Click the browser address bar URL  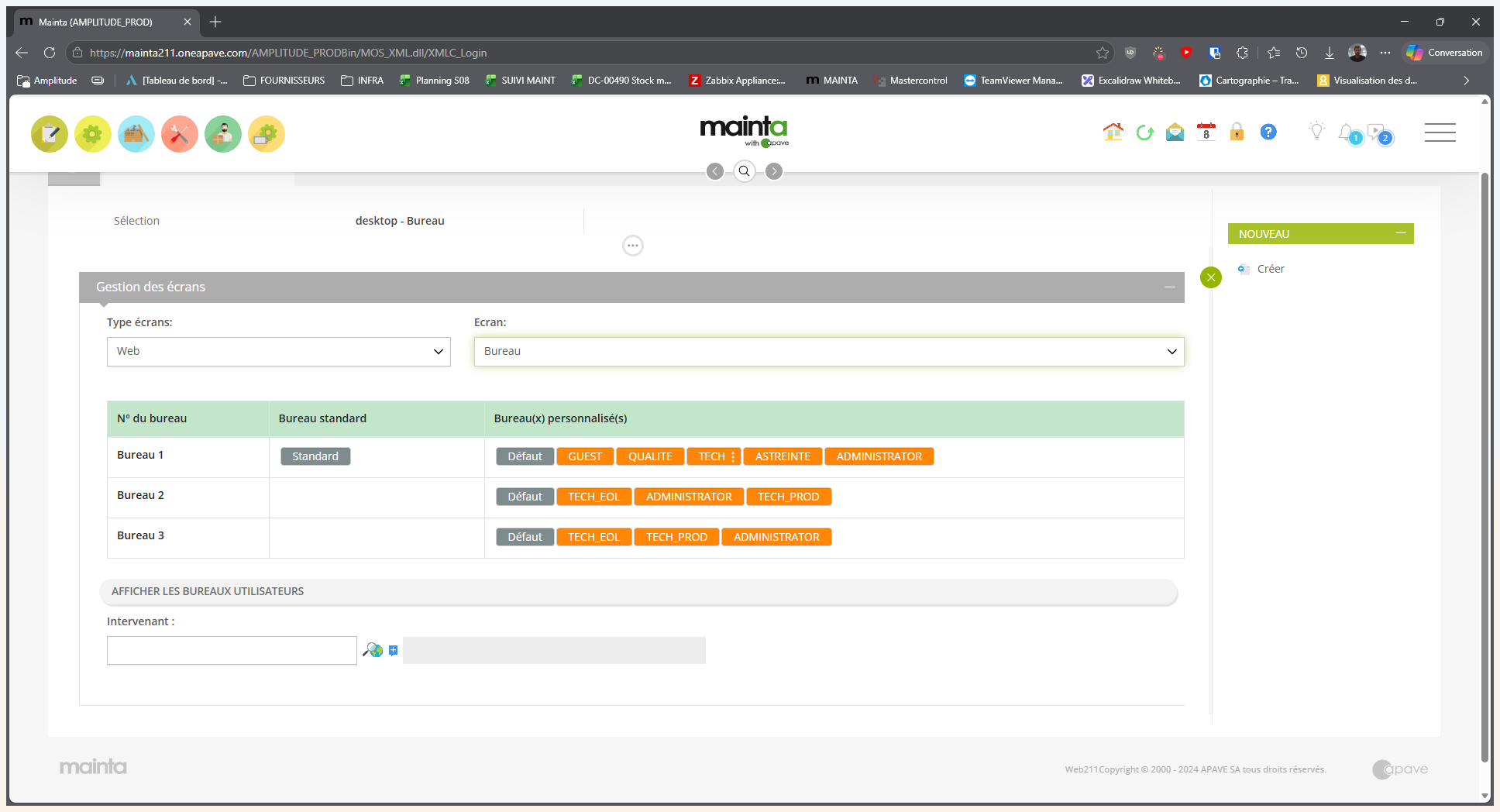click(288, 53)
